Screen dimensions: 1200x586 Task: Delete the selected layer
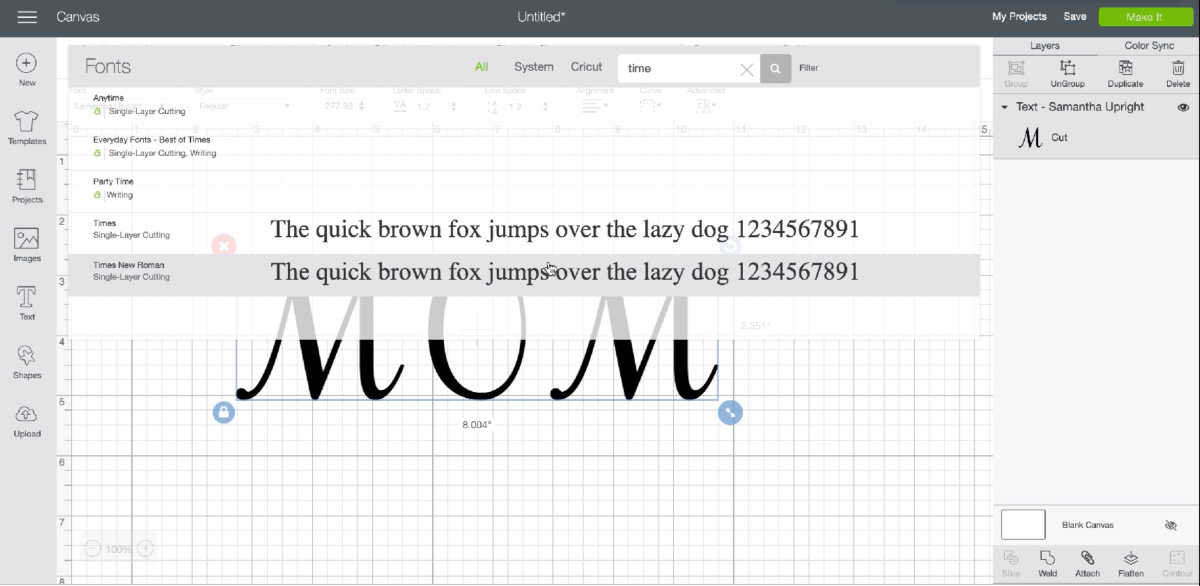point(1178,73)
